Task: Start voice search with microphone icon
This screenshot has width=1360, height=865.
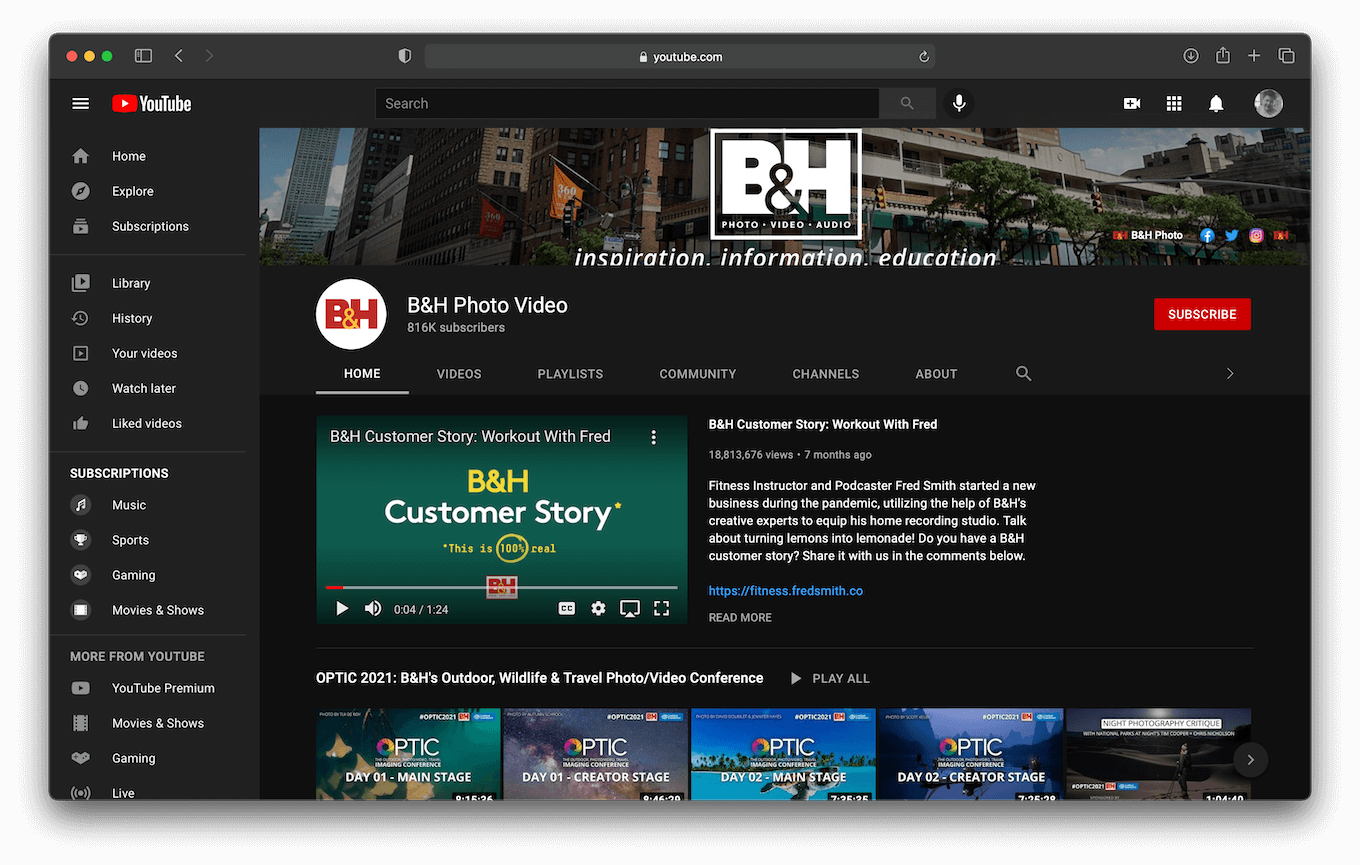Action: click(x=958, y=103)
